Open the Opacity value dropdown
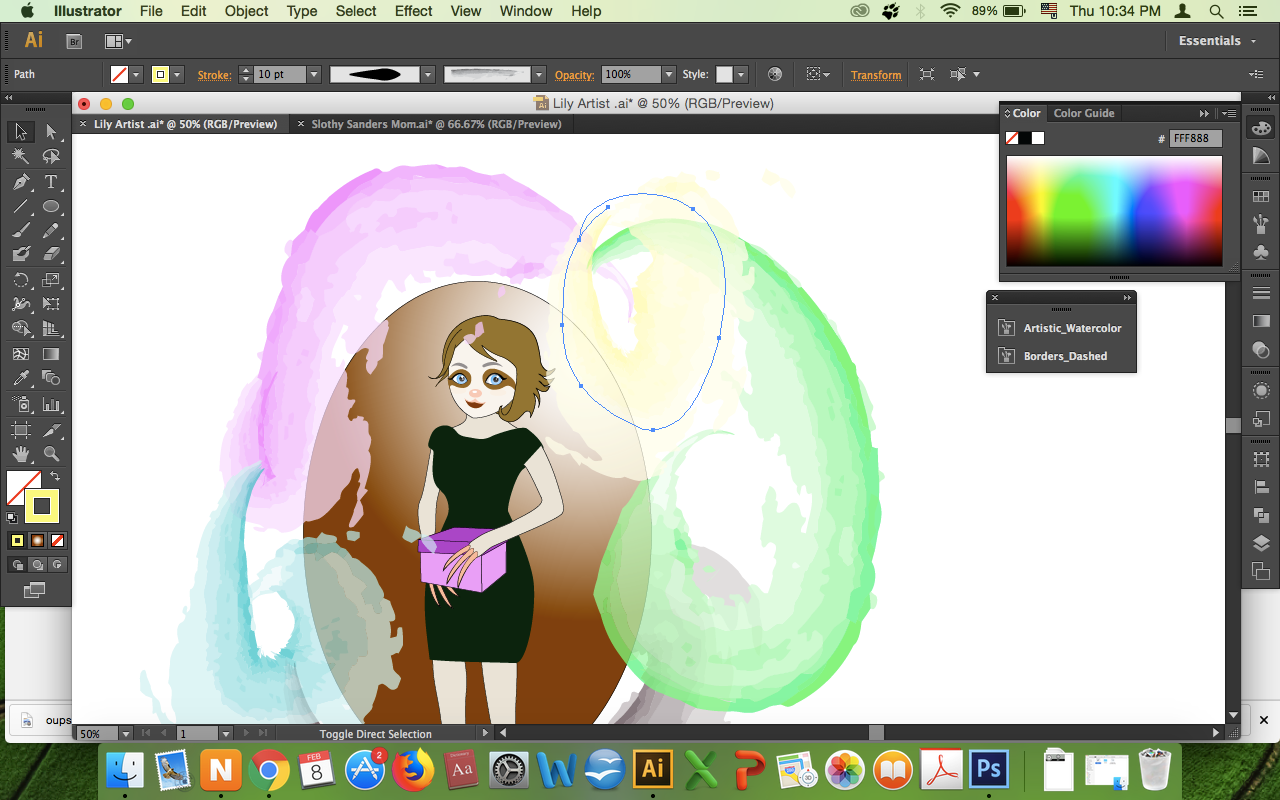The height and width of the screenshot is (800, 1280). pyautogui.click(x=669, y=74)
